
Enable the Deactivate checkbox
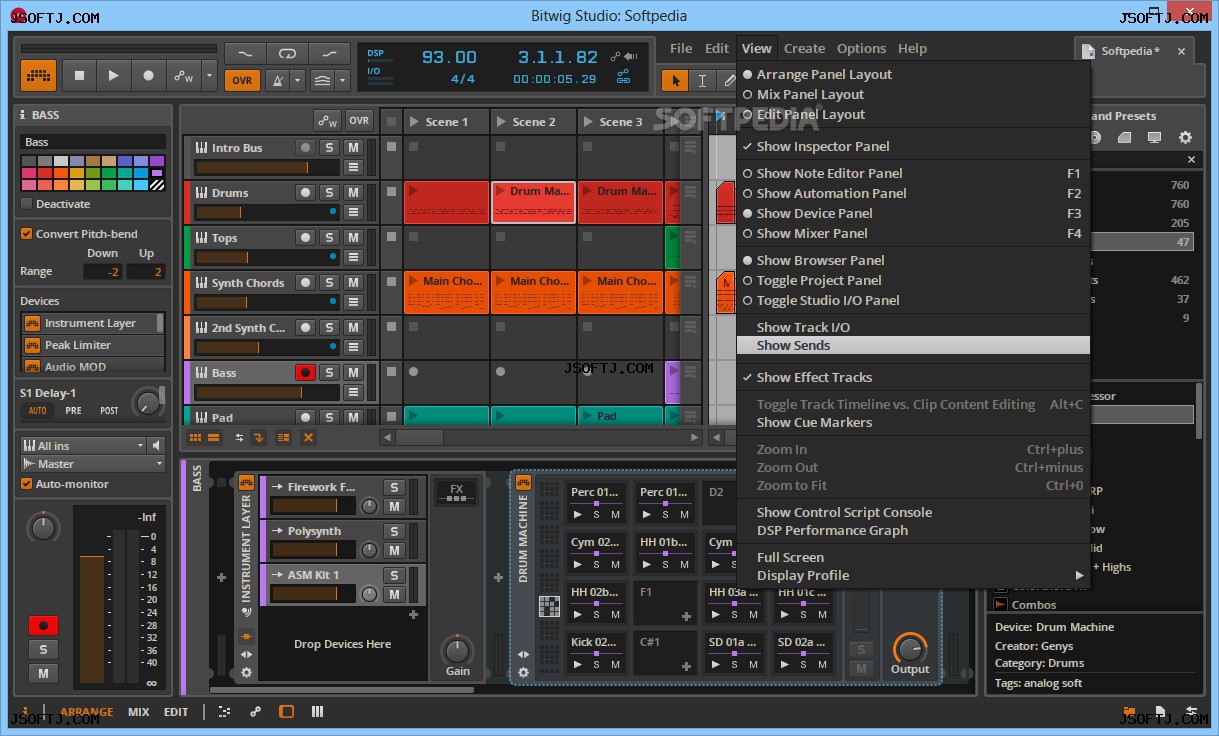pos(26,204)
